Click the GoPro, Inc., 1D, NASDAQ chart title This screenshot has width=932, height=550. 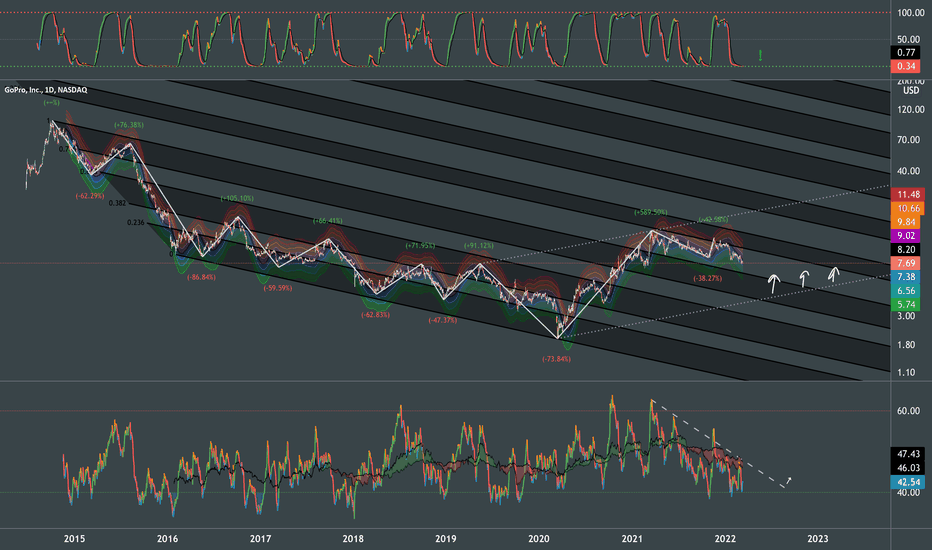pyautogui.click(x=46, y=90)
